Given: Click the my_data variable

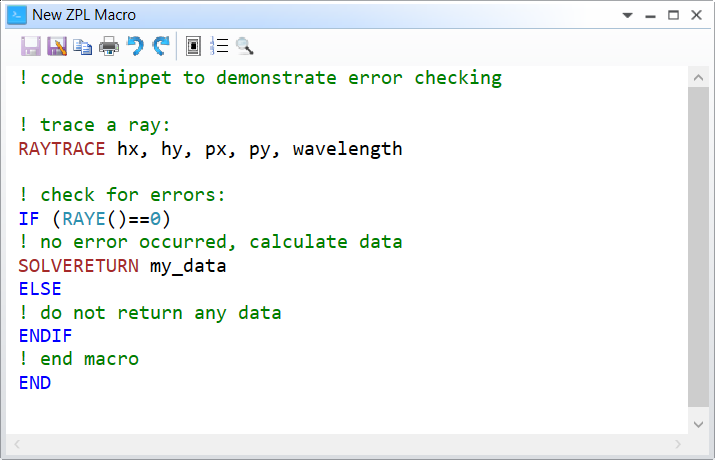Looking at the screenshot, I should click(188, 266).
